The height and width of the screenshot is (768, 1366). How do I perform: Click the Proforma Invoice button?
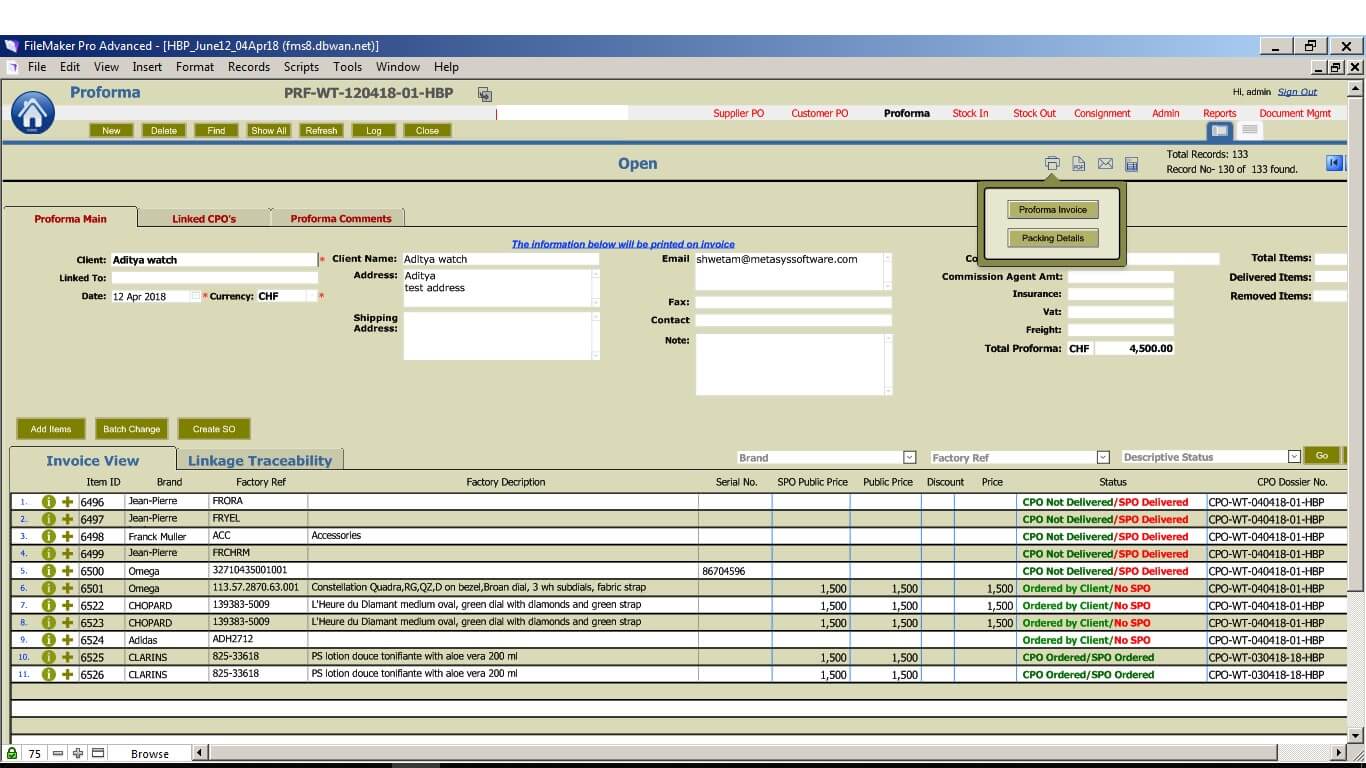point(1052,210)
